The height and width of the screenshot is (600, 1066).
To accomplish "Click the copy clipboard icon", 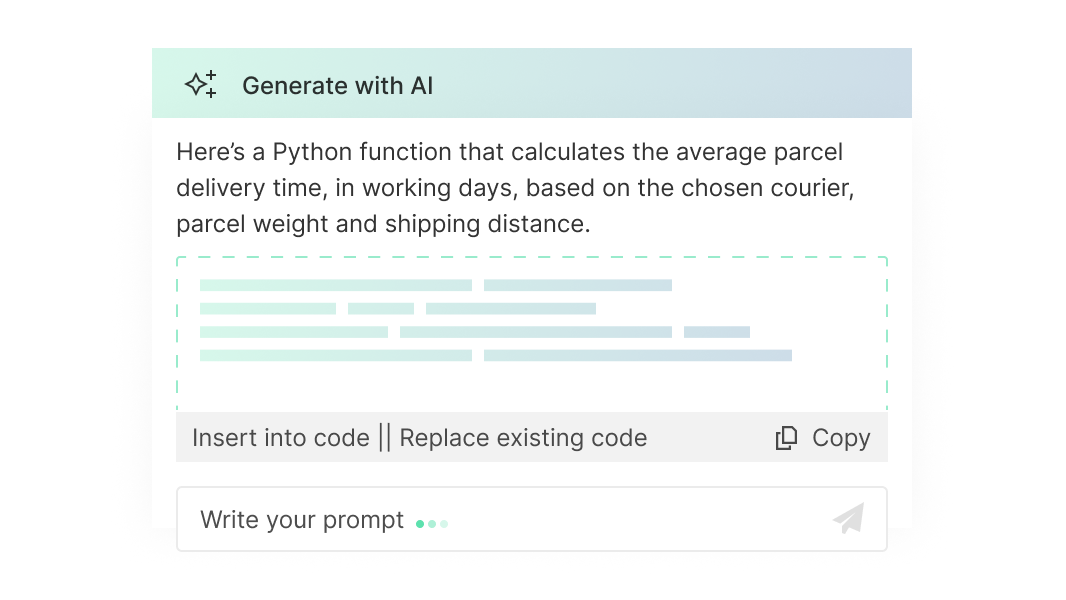I will click(x=787, y=438).
